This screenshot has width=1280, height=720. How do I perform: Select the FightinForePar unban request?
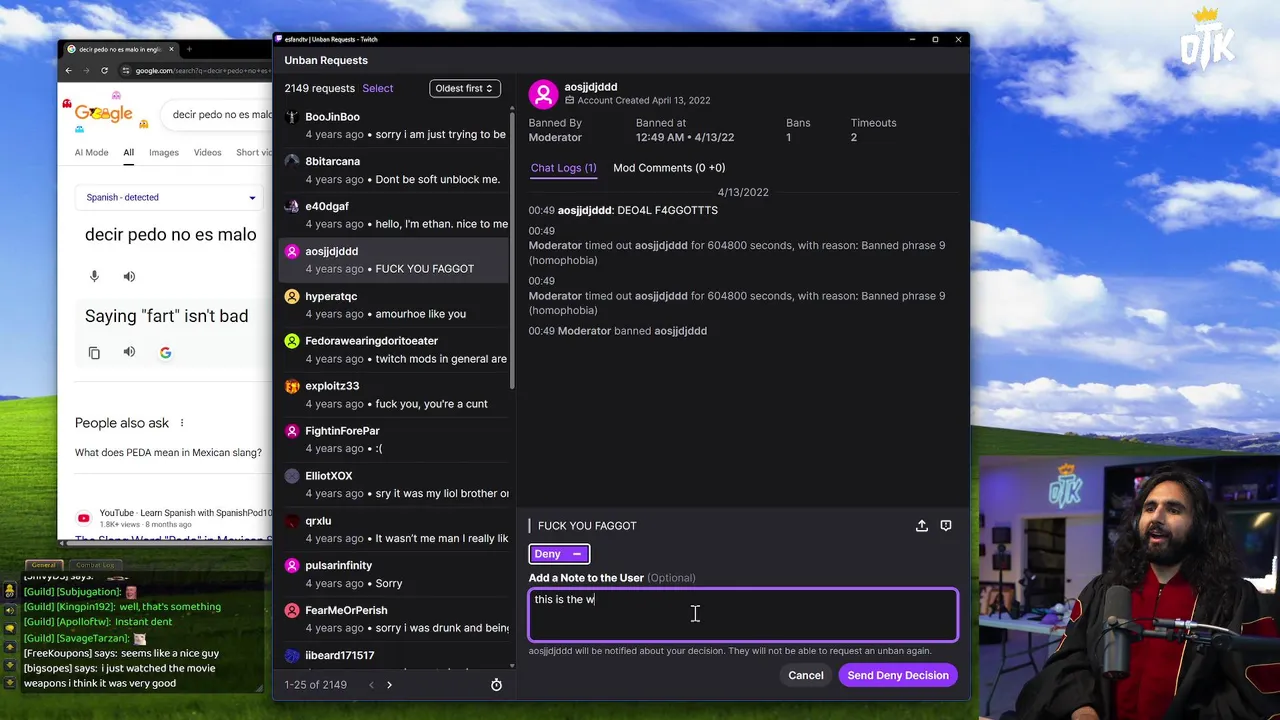(x=395, y=439)
